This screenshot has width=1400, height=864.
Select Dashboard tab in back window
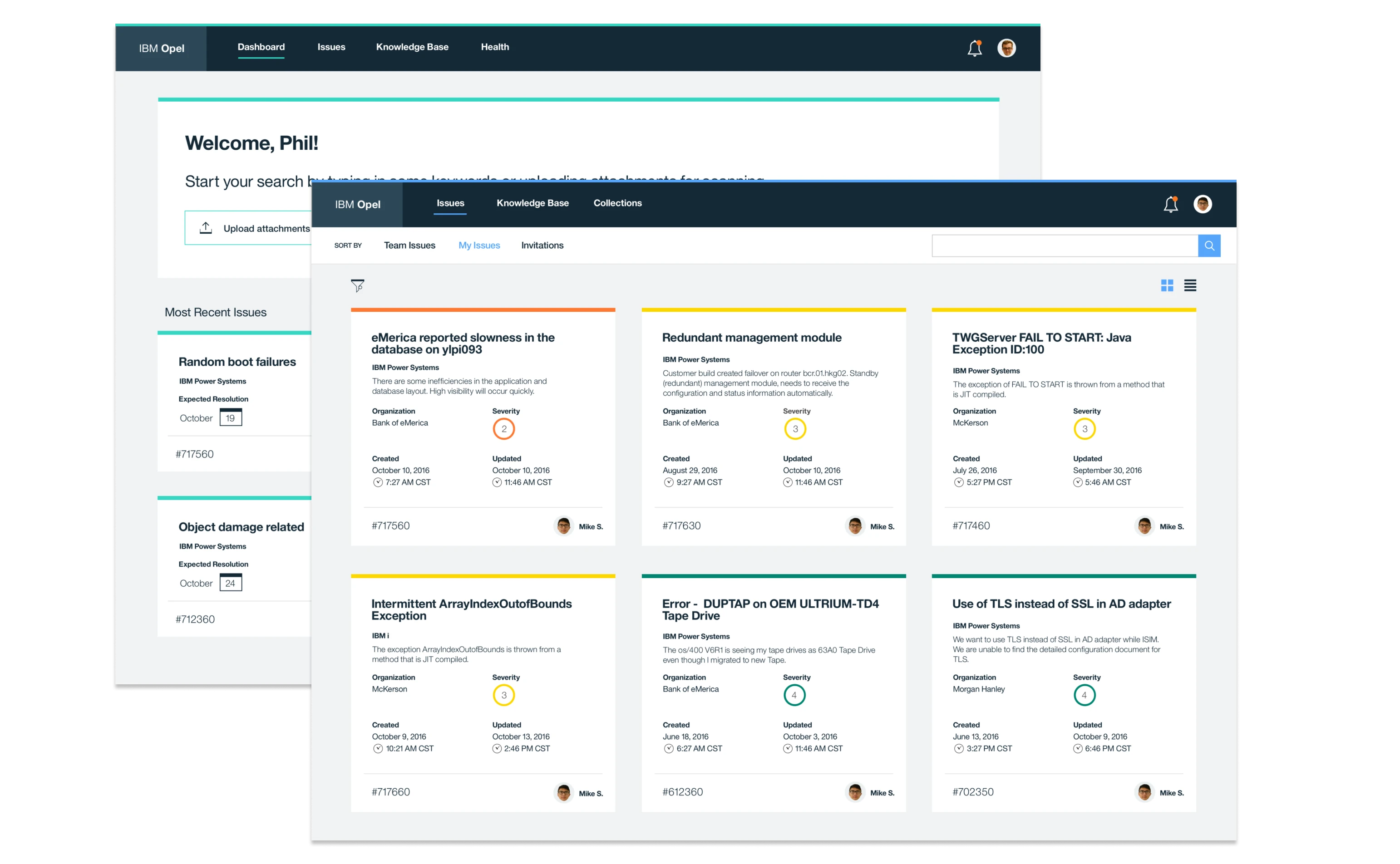pyautogui.click(x=261, y=47)
